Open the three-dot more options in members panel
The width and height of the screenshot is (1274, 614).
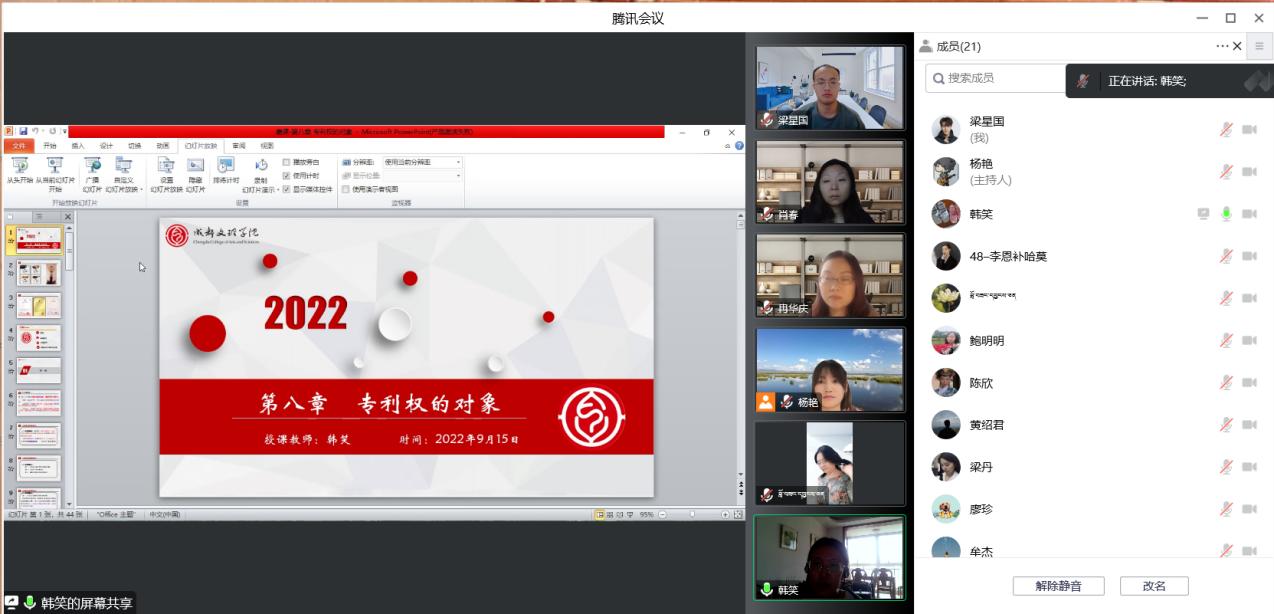[x=1222, y=46]
